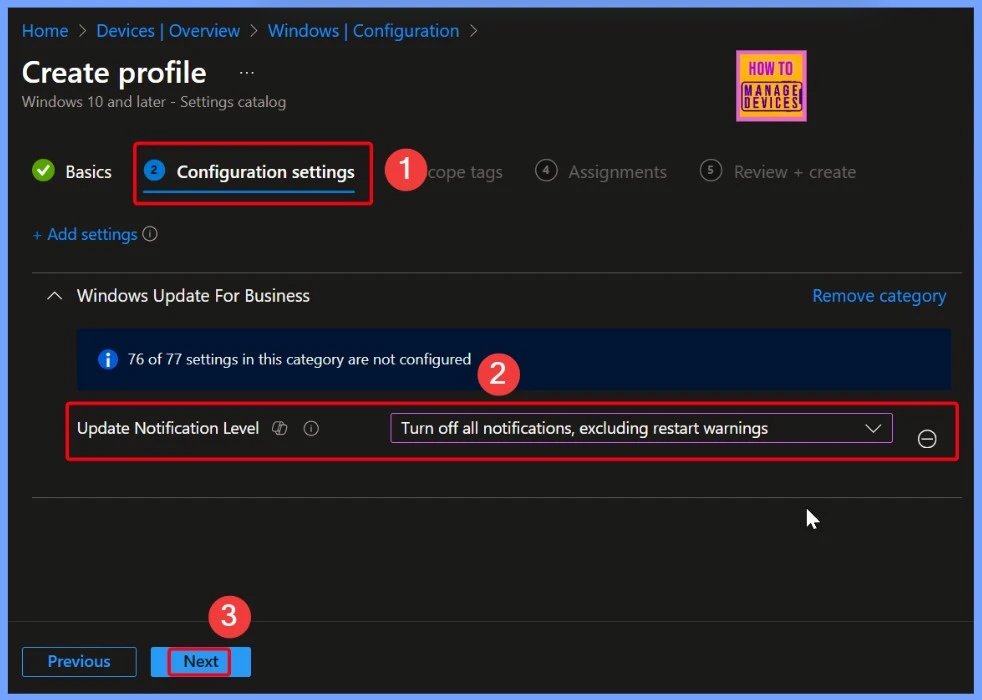Click the Create profile title
982x700 pixels.
tap(114, 73)
